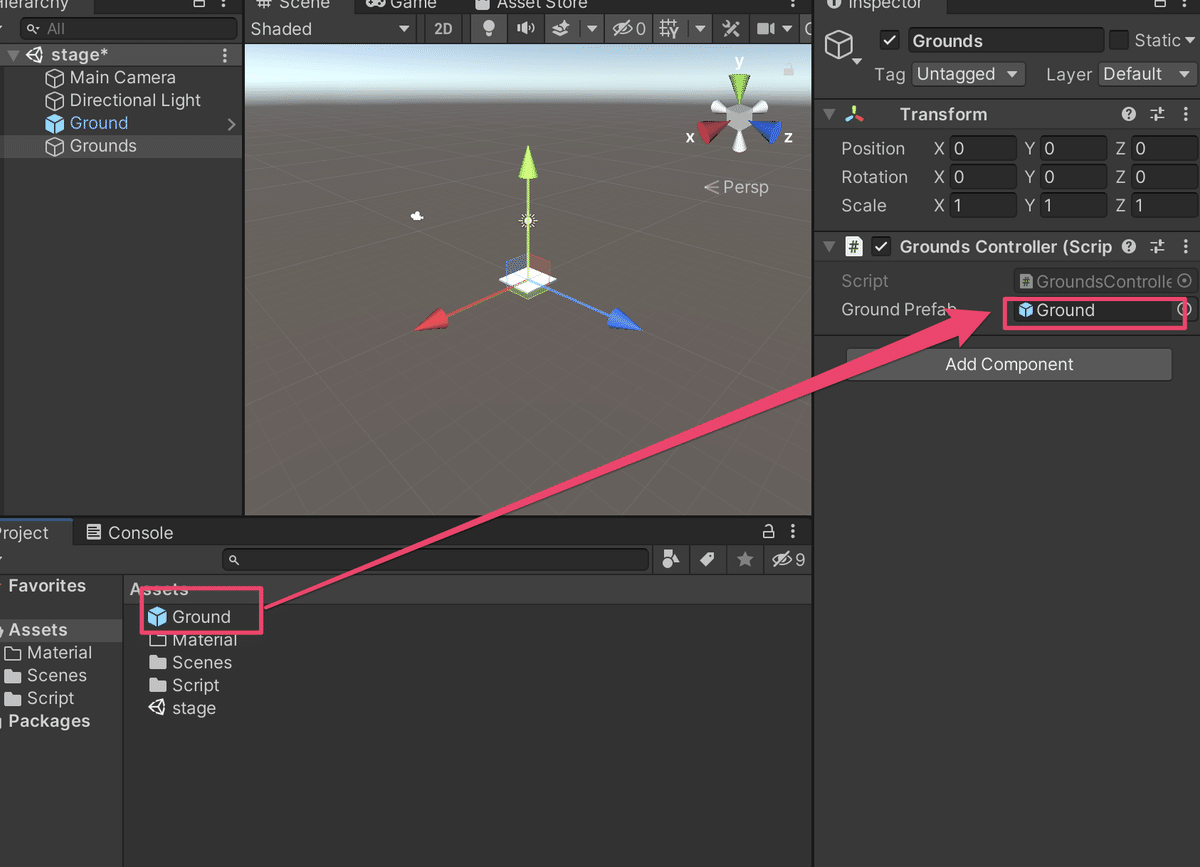This screenshot has height=867, width=1200.
Task: Click center cube of orientation gizmo
Action: click(739, 119)
